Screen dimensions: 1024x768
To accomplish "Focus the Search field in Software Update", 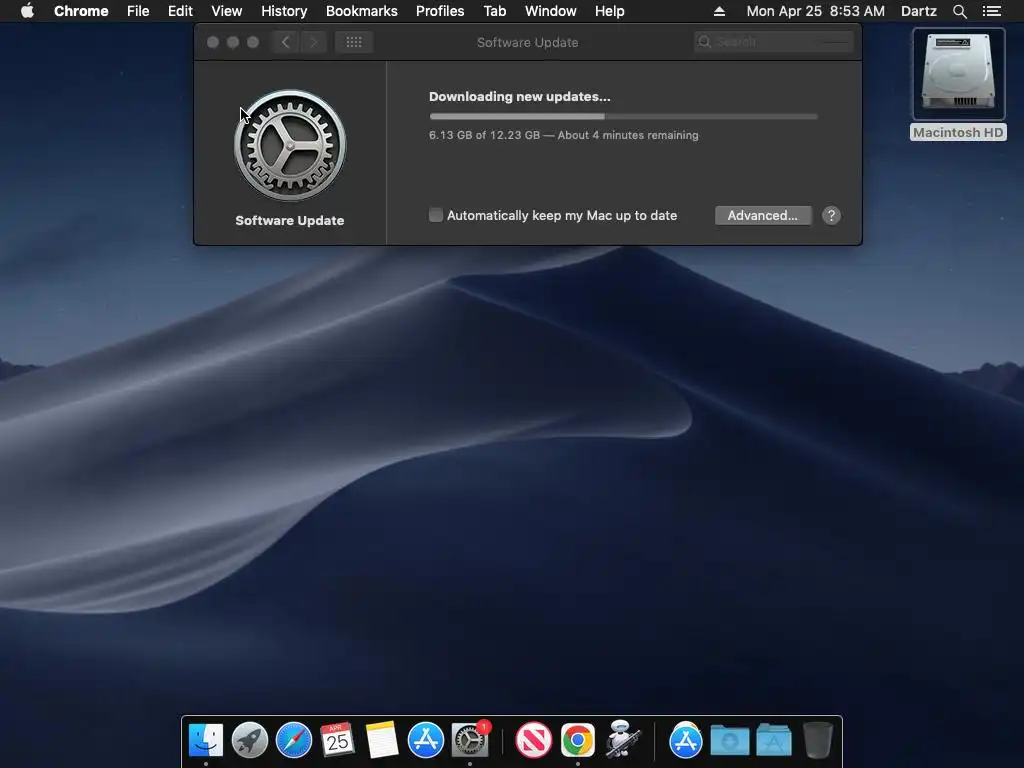I will (x=773, y=42).
